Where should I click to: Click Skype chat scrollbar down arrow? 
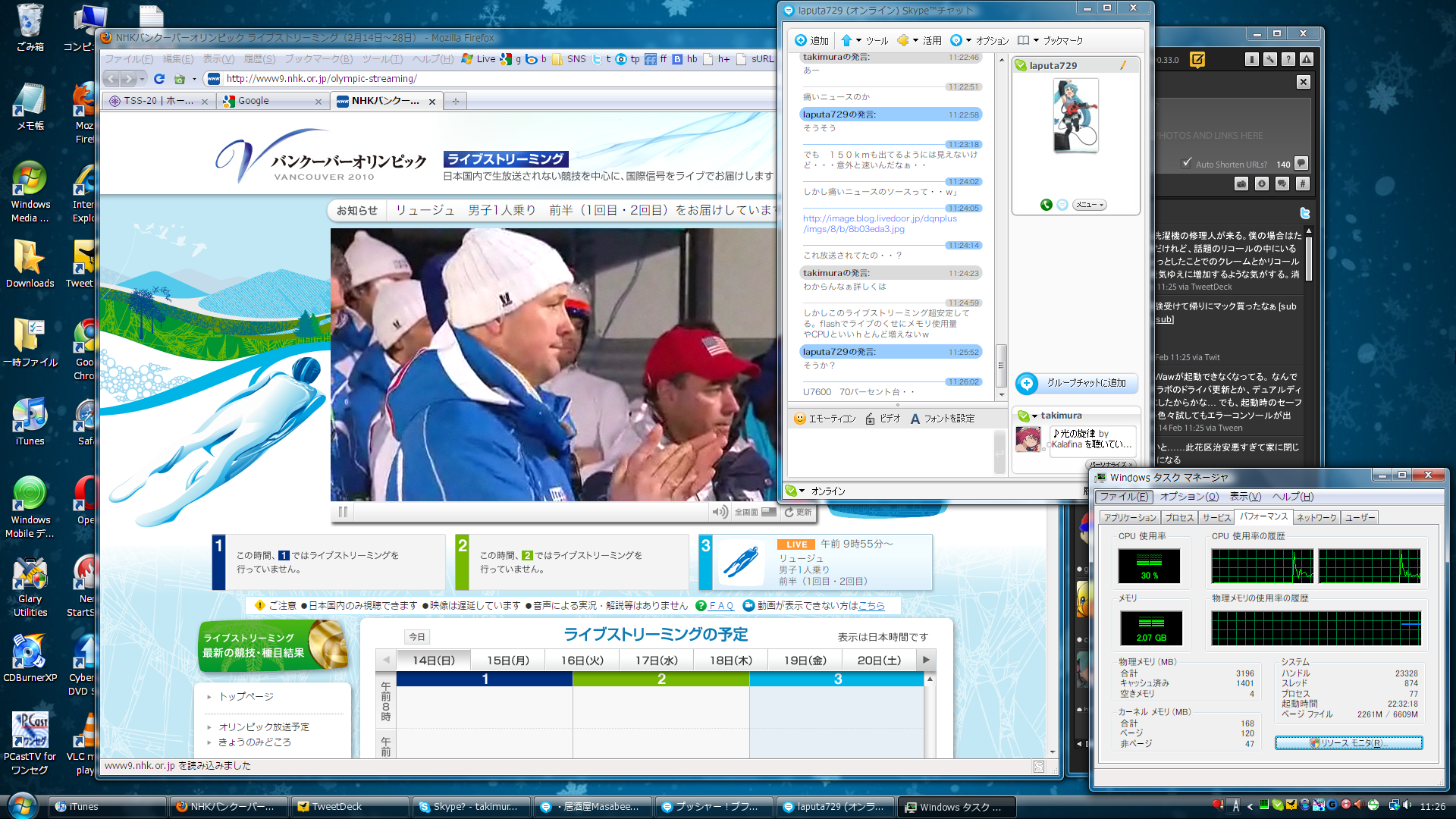coord(1002,394)
